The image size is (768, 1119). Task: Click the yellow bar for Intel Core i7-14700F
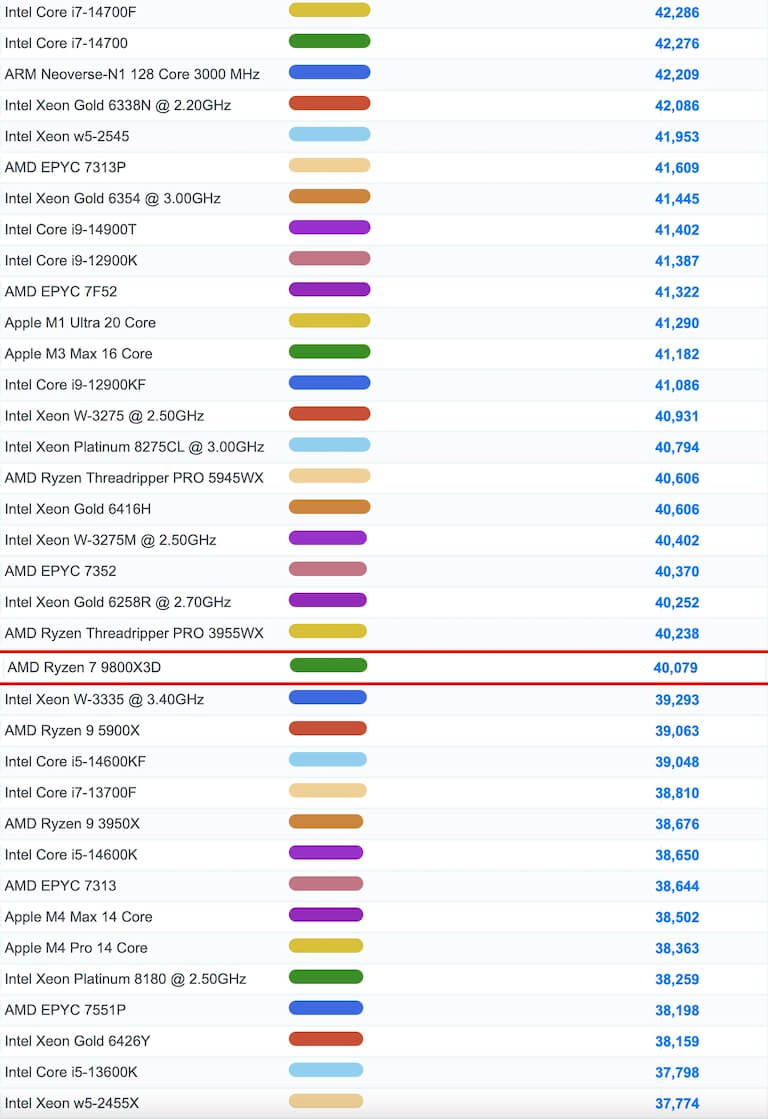point(330,9)
